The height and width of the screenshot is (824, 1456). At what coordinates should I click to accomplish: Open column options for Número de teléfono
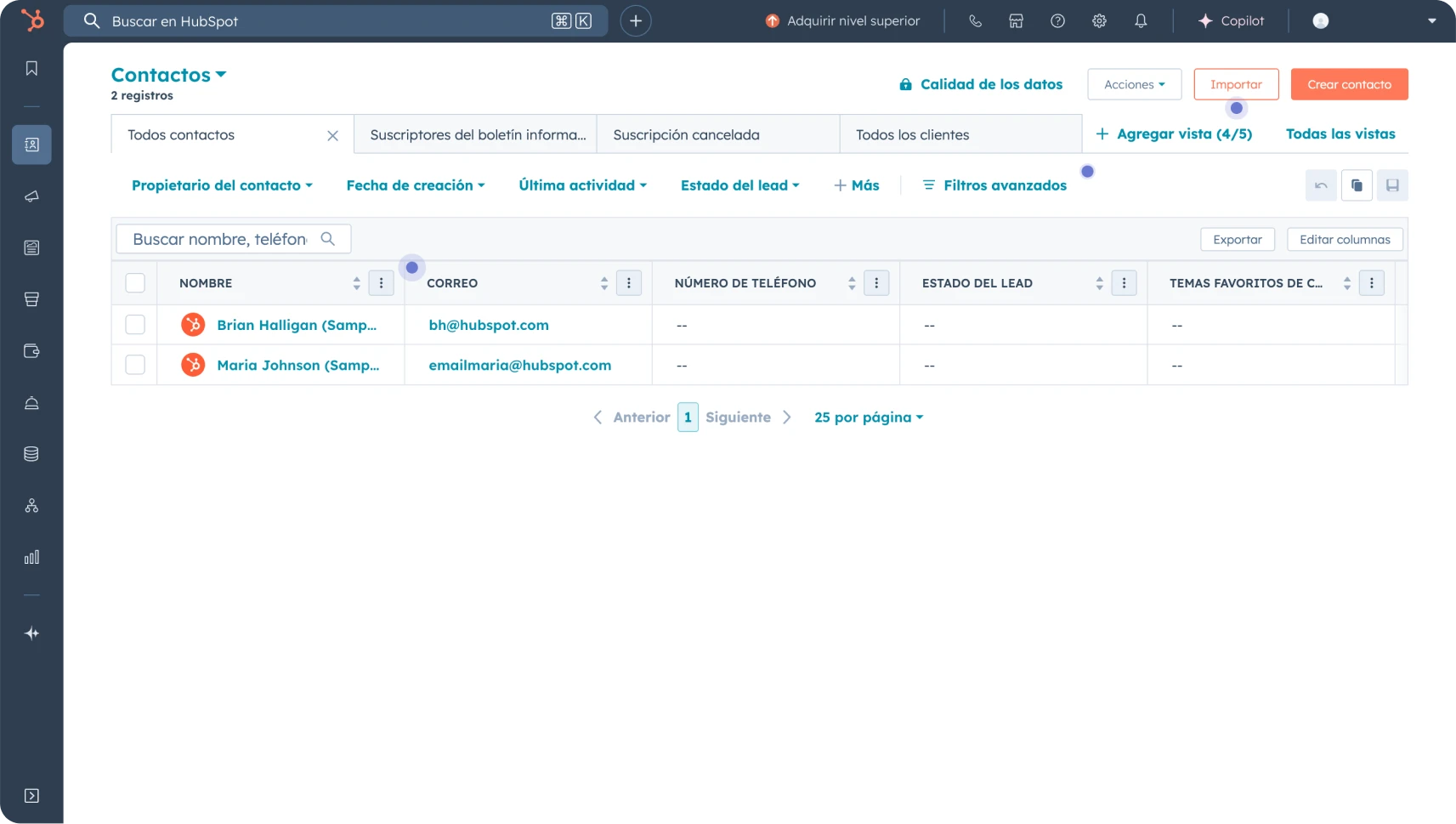click(876, 283)
